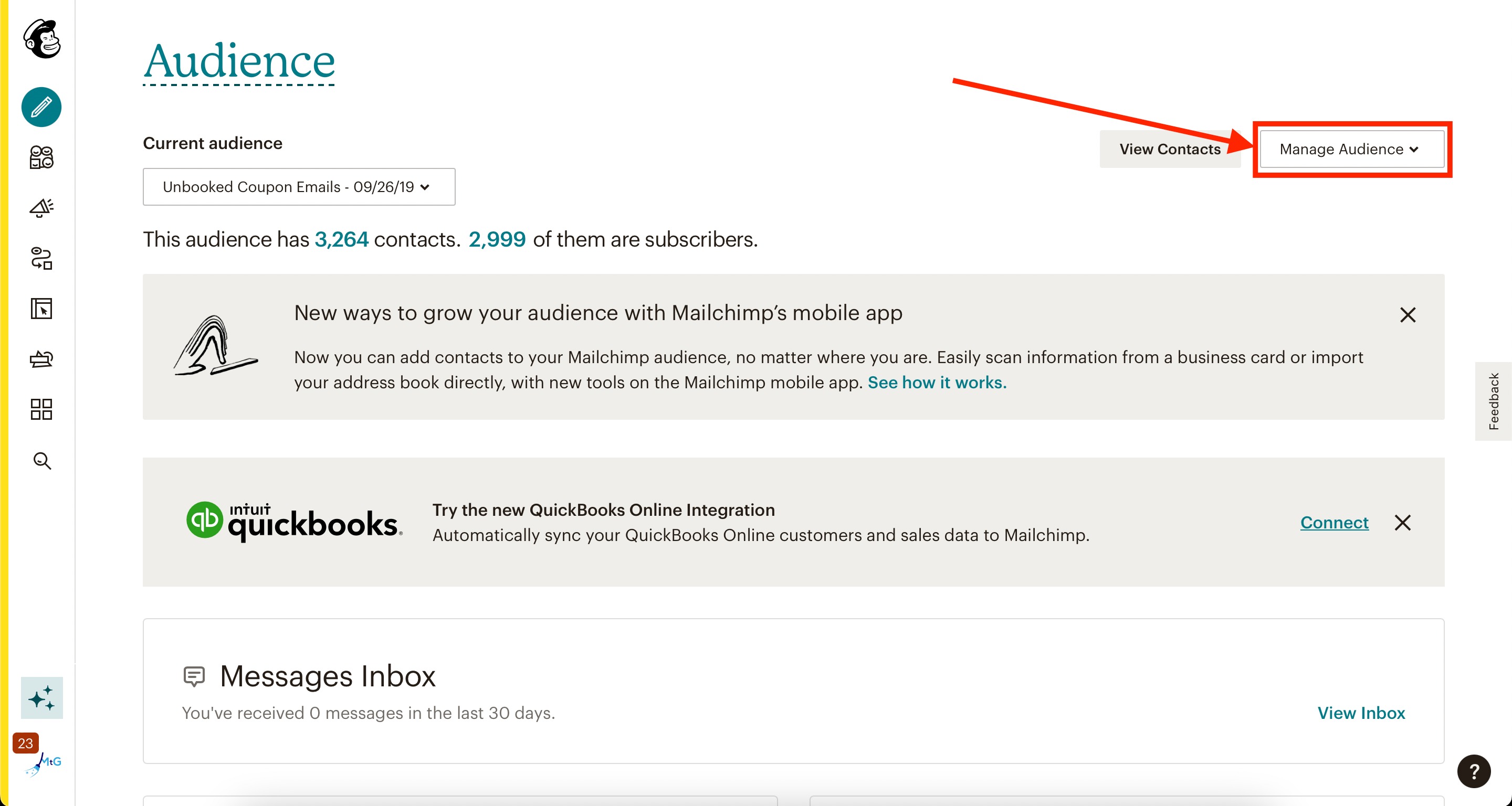Click the sparkle upgrade icon
This screenshot has width=1512, height=806.
click(x=41, y=698)
